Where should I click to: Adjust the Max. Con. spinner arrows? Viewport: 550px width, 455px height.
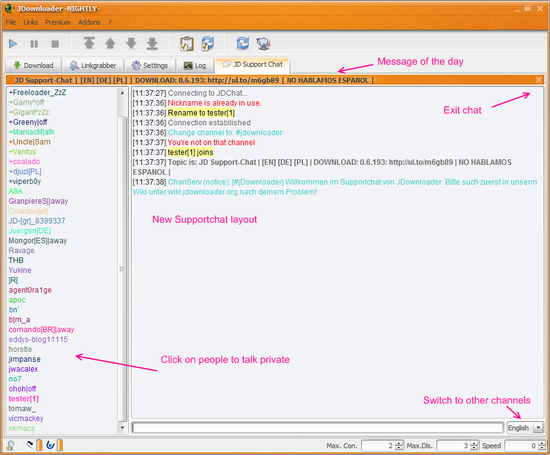(x=399, y=446)
